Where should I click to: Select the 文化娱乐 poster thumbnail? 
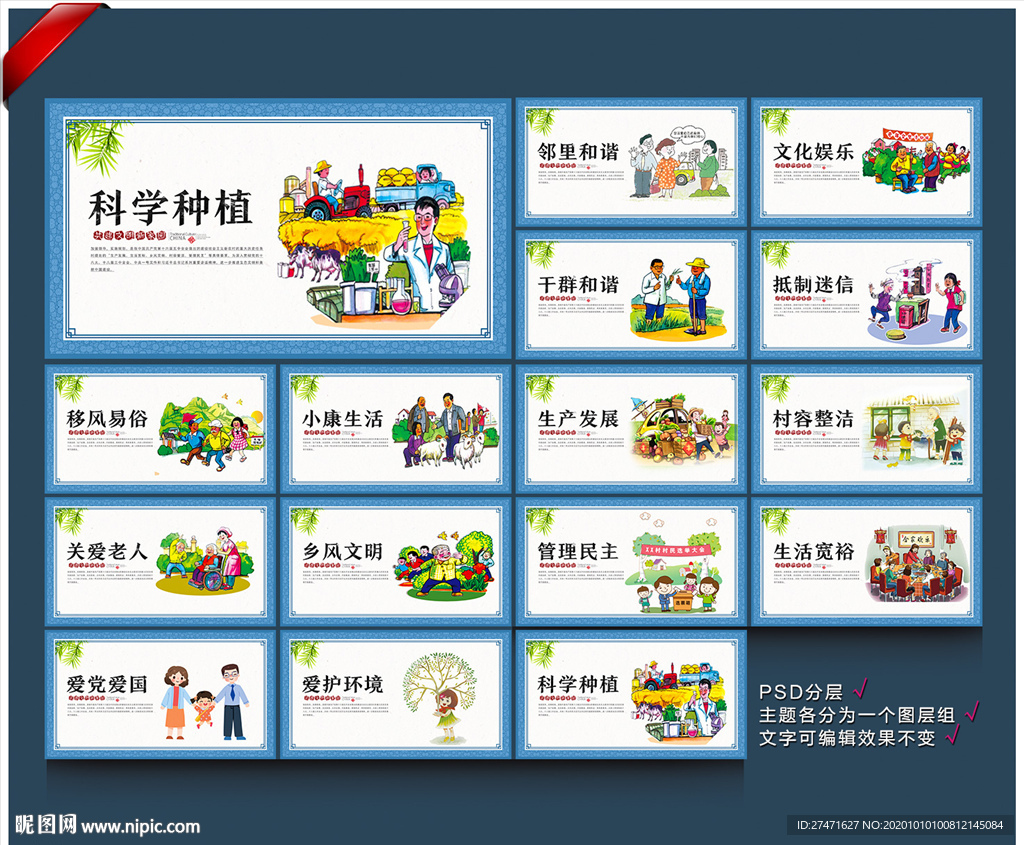[x=867, y=163]
